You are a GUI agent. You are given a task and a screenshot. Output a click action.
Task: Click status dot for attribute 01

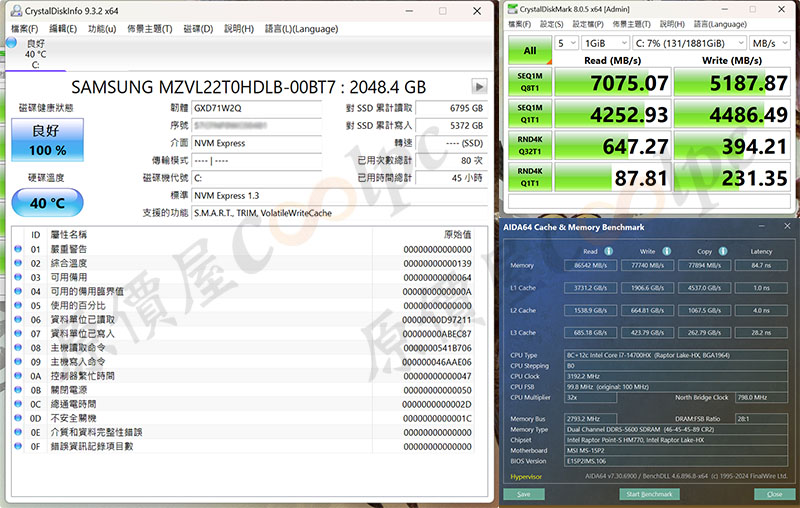[x=18, y=249]
